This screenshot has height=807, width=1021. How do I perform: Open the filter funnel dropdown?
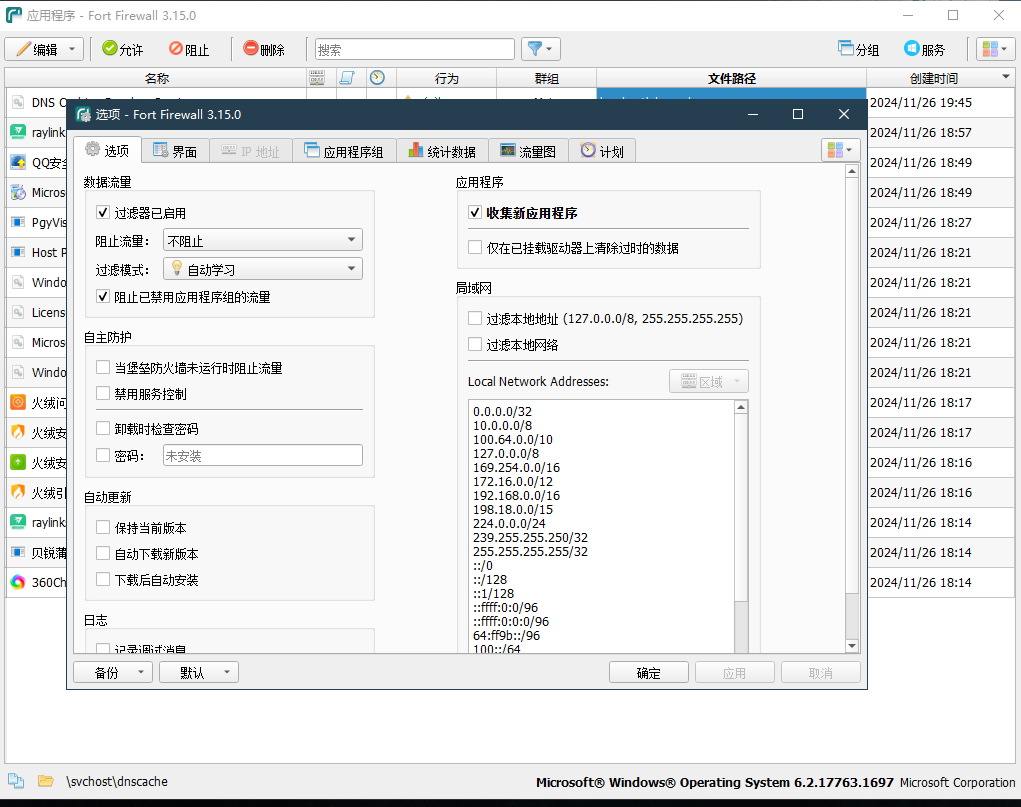pyautogui.click(x=540, y=50)
